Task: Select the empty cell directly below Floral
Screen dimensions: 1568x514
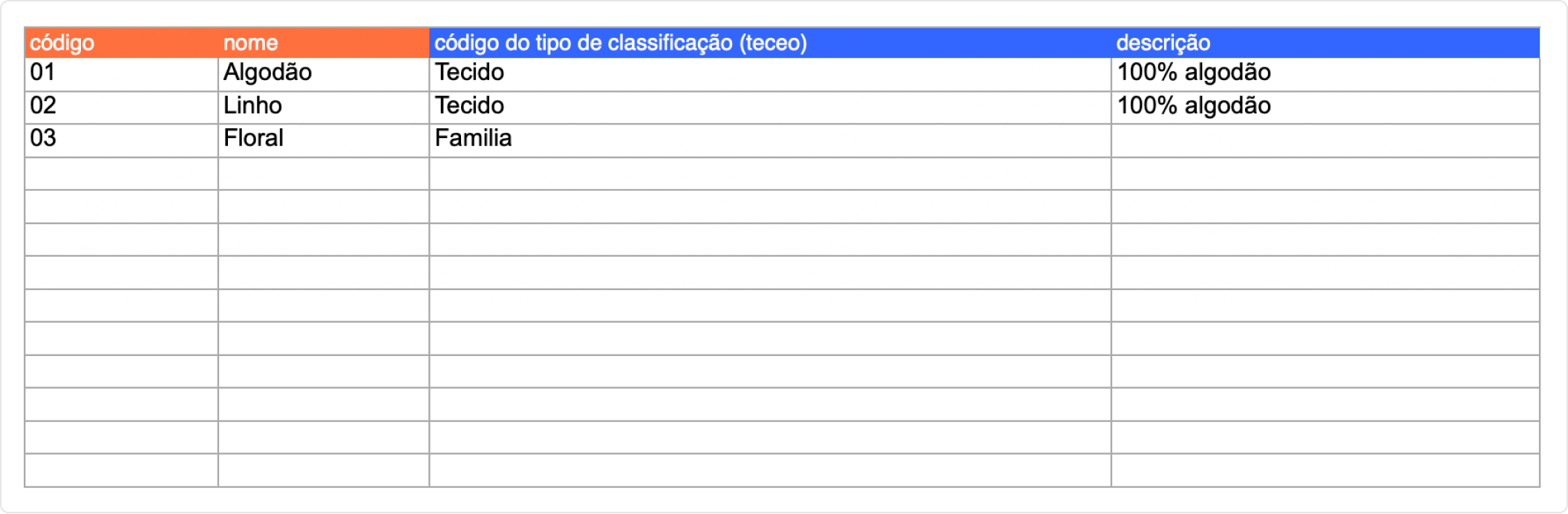Action: [323, 173]
